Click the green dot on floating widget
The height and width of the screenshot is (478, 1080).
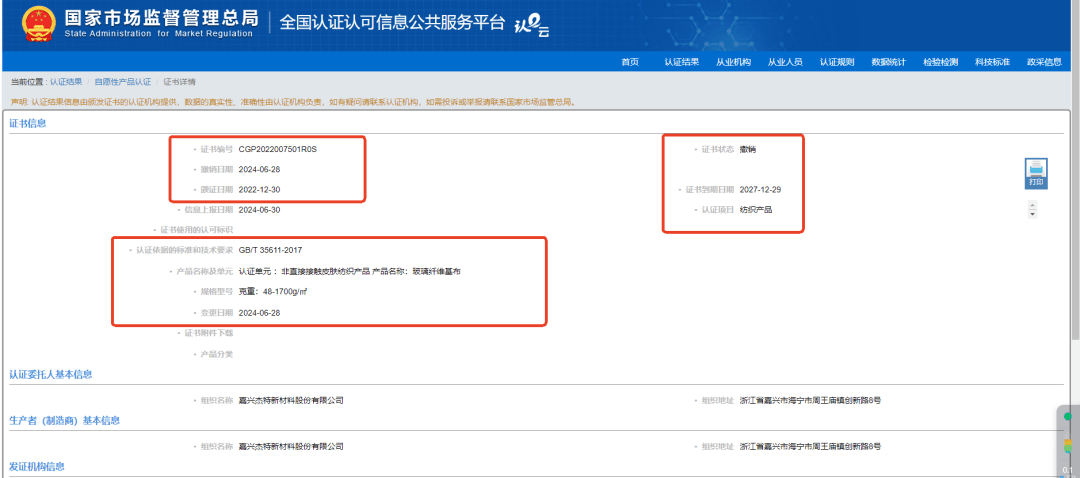pos(1067,416)
